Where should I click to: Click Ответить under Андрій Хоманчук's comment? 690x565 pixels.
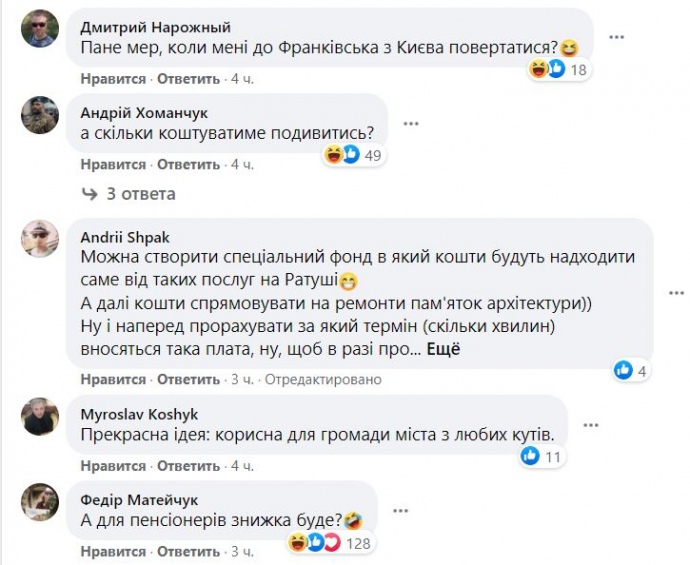coord(188,164)
